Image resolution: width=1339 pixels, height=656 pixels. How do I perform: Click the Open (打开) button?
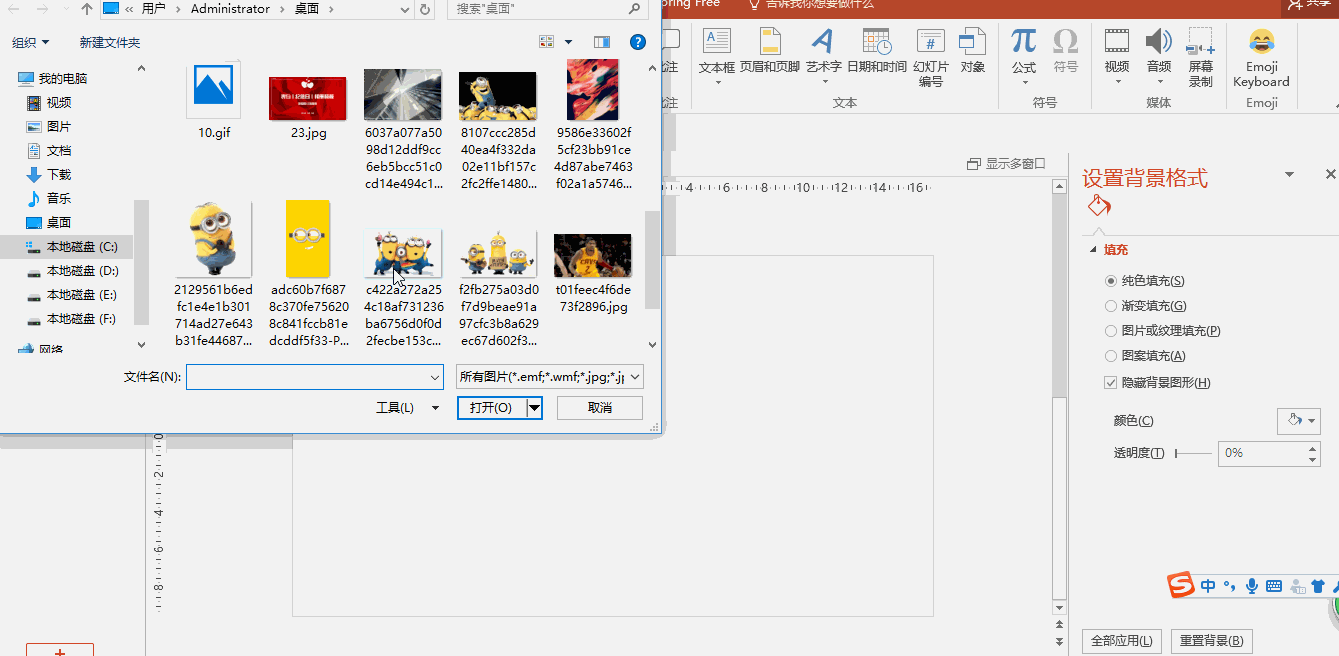pos(492,407)
